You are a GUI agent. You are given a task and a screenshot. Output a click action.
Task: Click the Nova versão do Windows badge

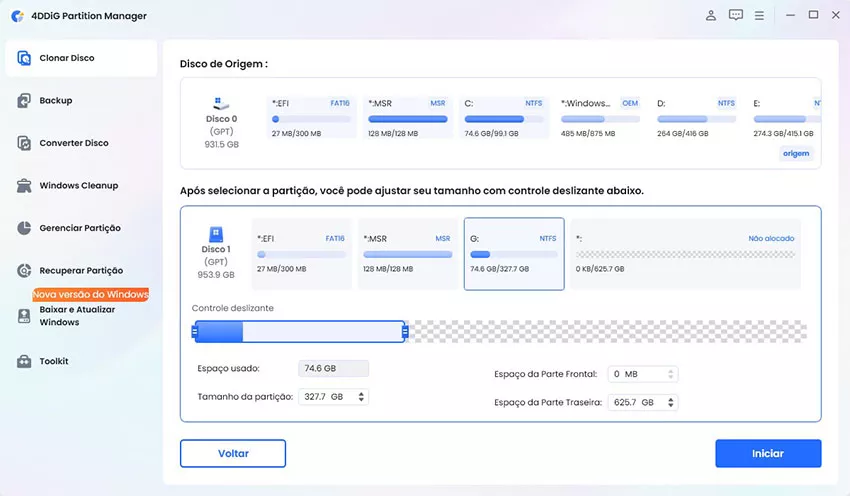pyautogui.click(x=91, y=294)
